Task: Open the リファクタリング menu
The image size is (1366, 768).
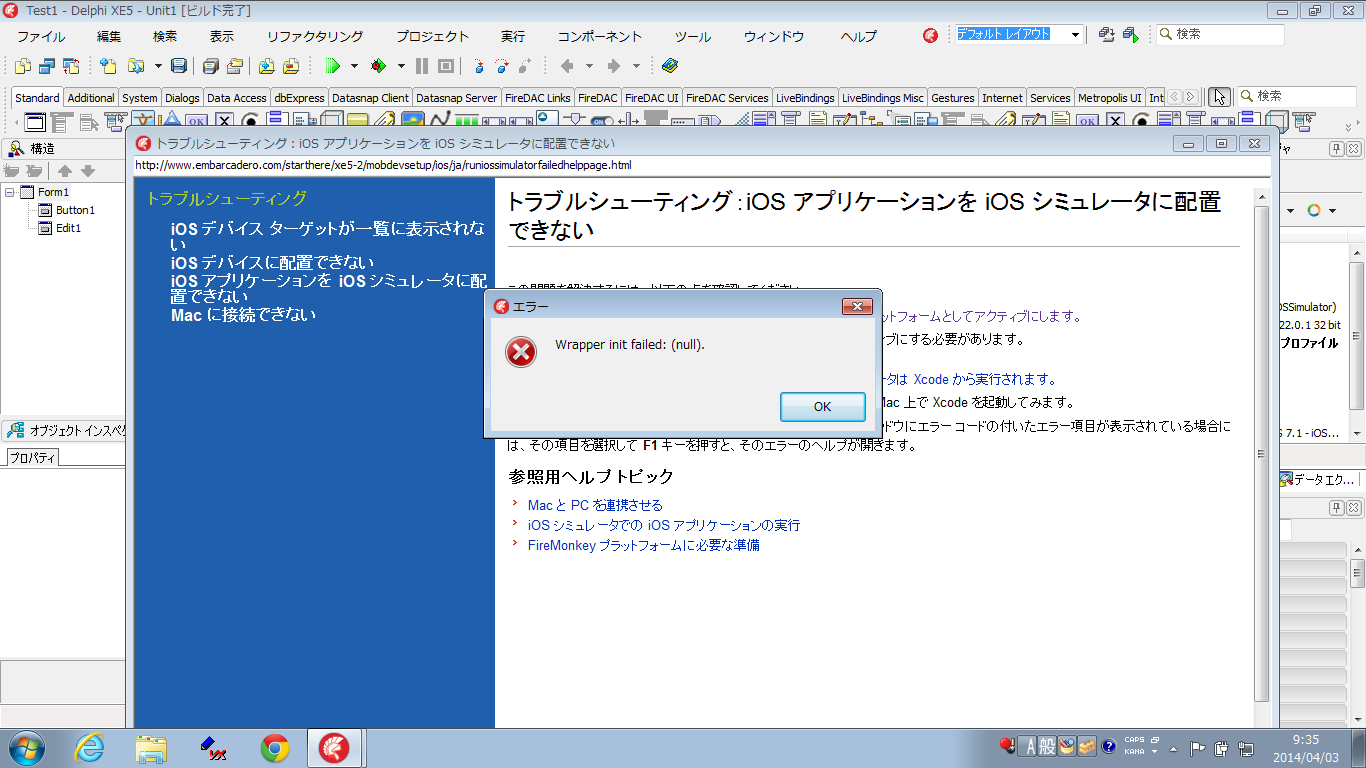Action: pyautogui.click(x=315, y=36)
